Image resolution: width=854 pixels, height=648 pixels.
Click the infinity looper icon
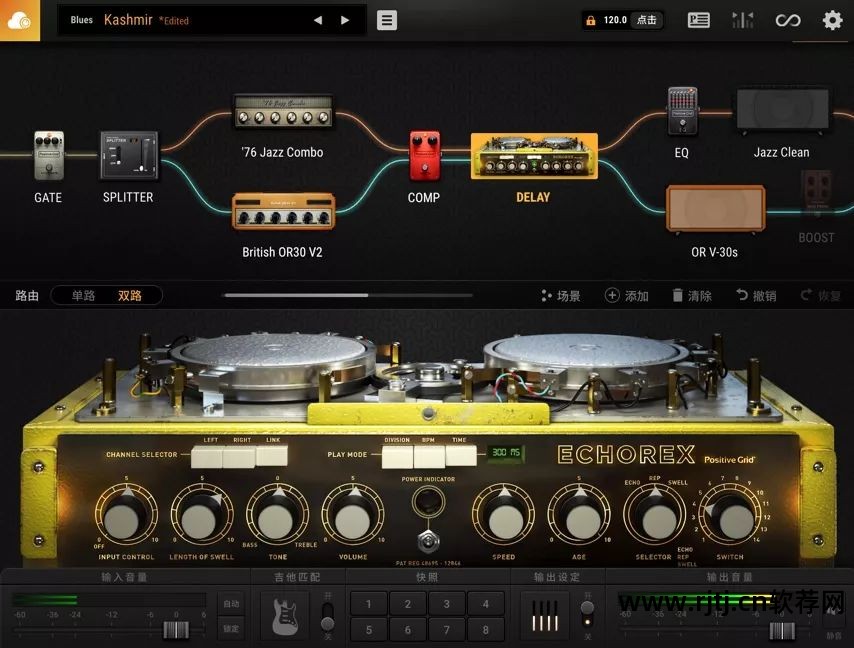(789, 20)
